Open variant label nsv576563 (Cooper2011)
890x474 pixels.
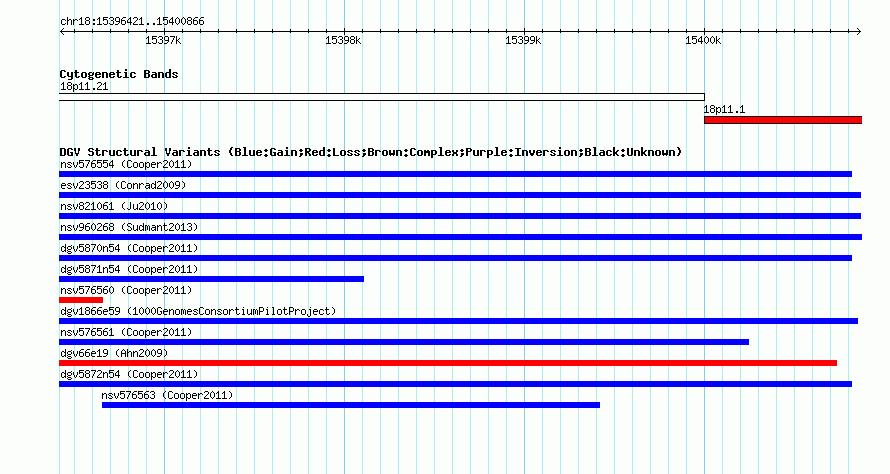(167, 396)
